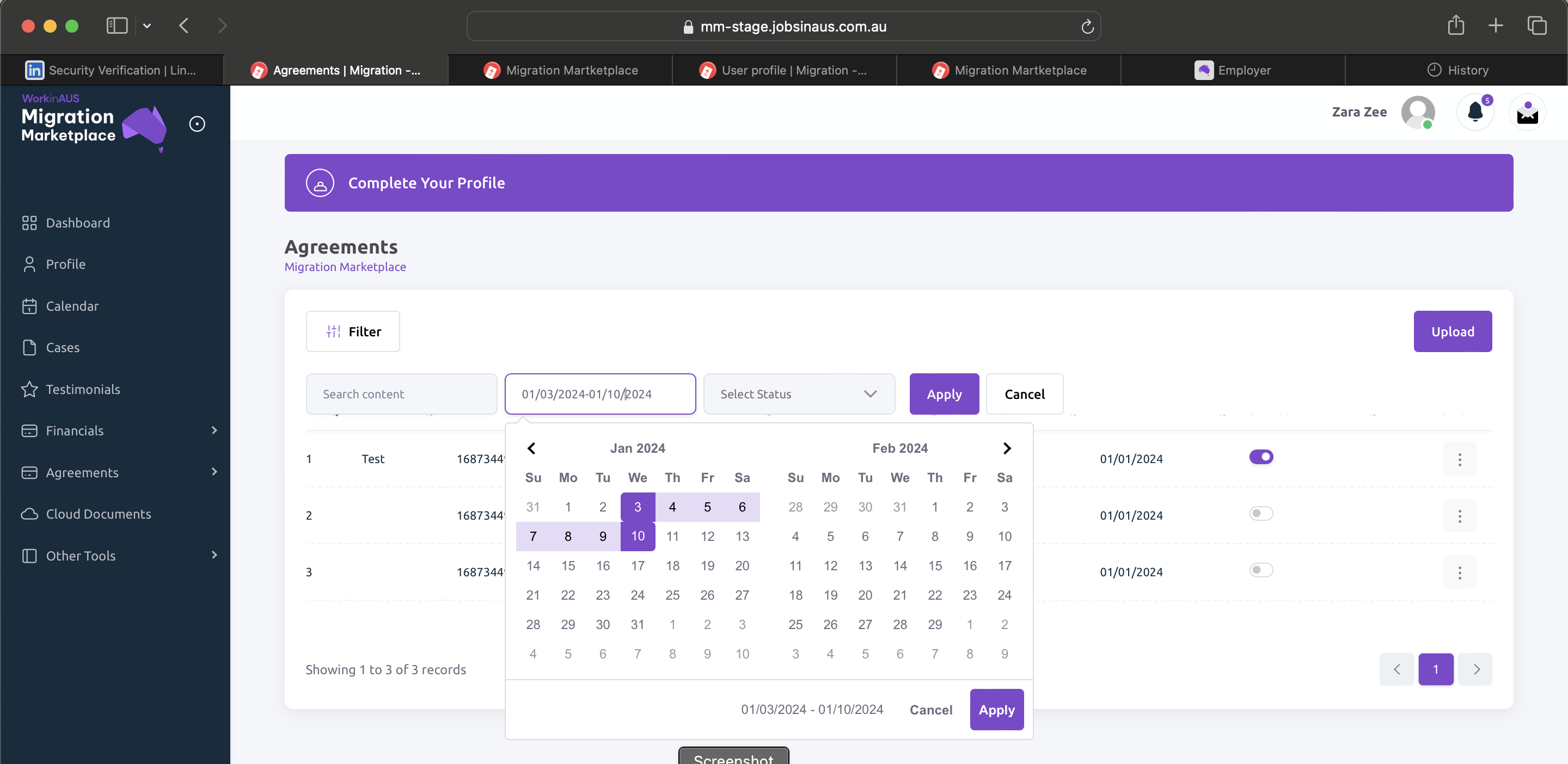
Task: Show the Safari tab overview
Action: [x=1536, y=26]
